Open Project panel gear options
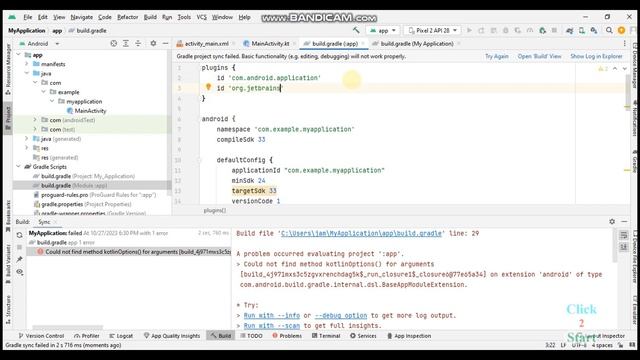The height and width of the screenshot is (360, 640). [x=153, y=43]
